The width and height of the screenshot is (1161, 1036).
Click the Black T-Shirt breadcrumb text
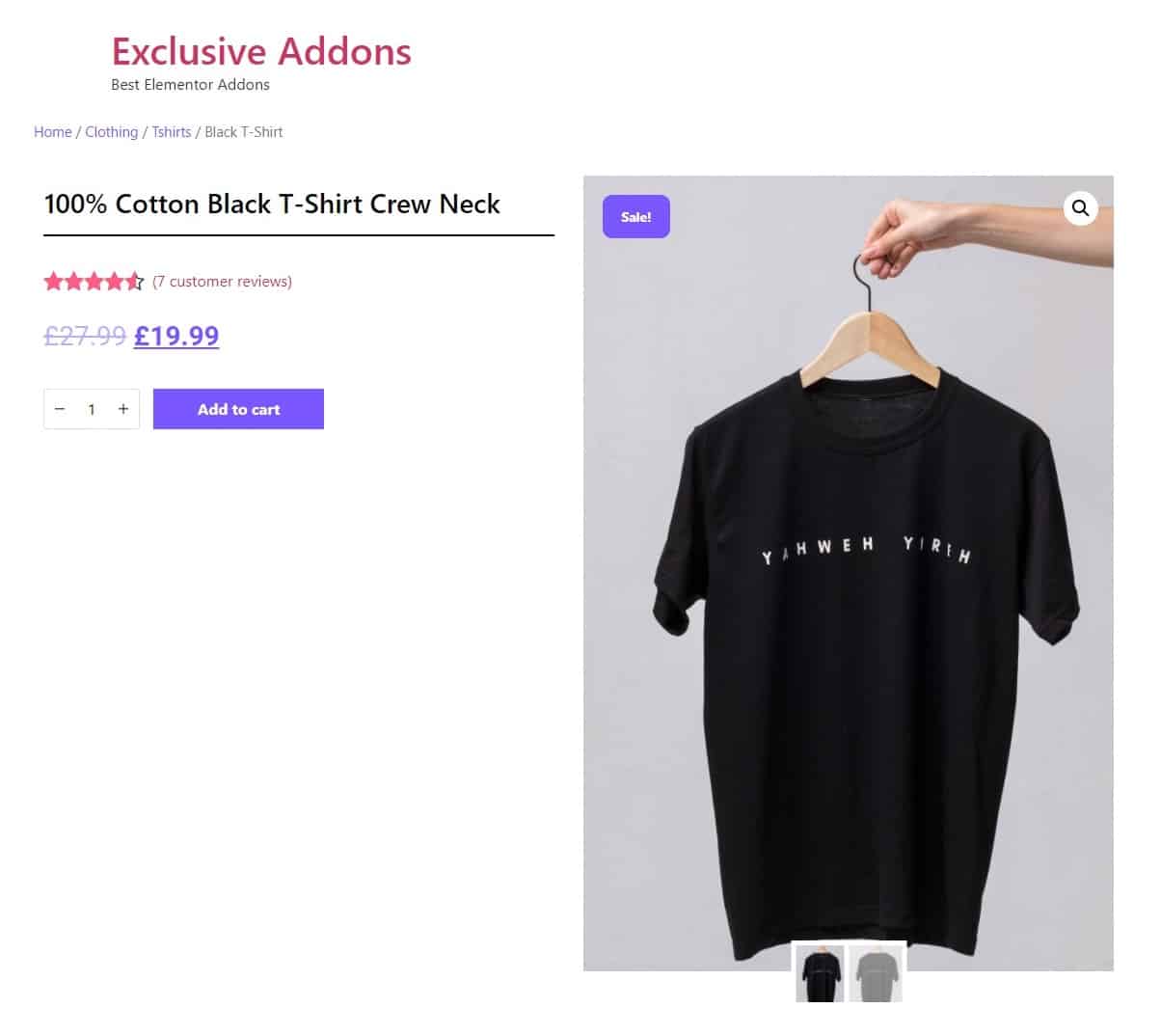coord(244,132)
